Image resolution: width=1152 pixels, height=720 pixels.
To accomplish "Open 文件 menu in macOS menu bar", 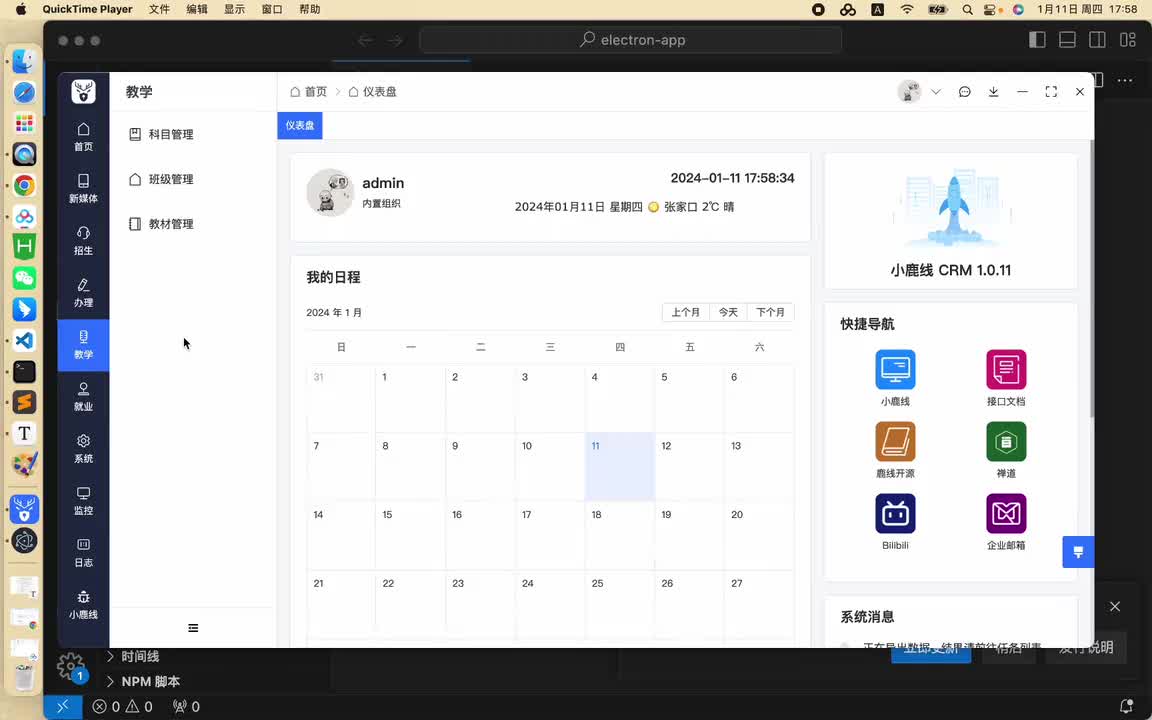I will point(159,10).
